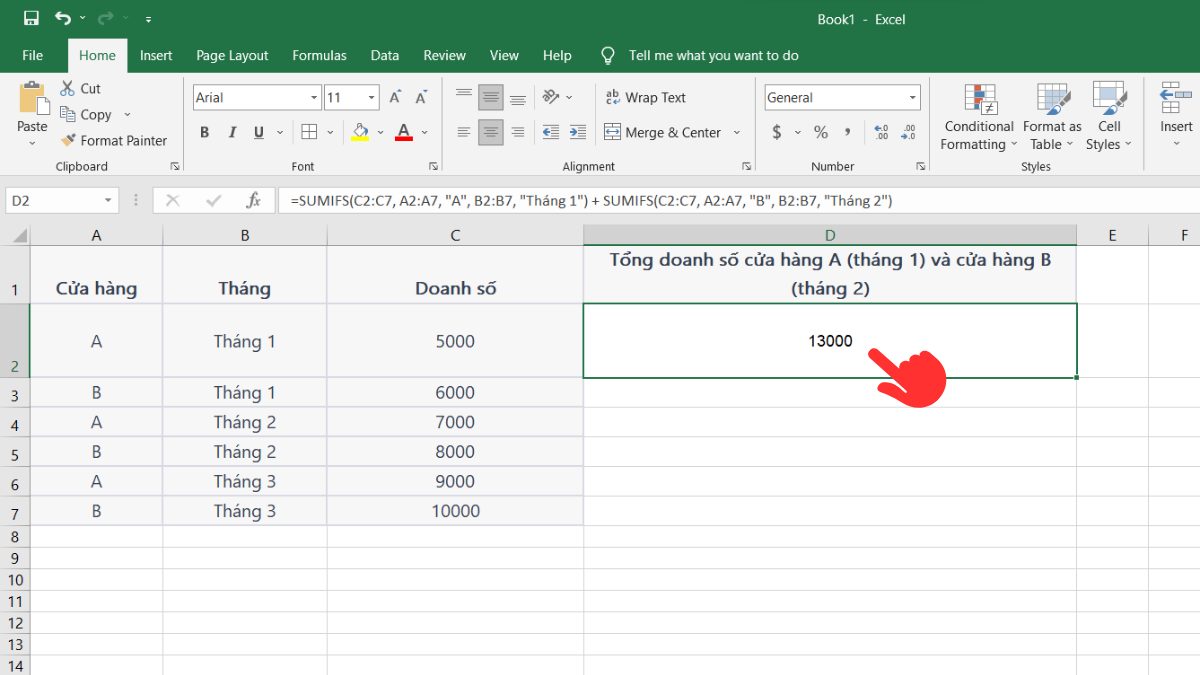Screen dimensions: 1200x675
Task: Expand the General number format dropdown
Action: click(912, 97)
